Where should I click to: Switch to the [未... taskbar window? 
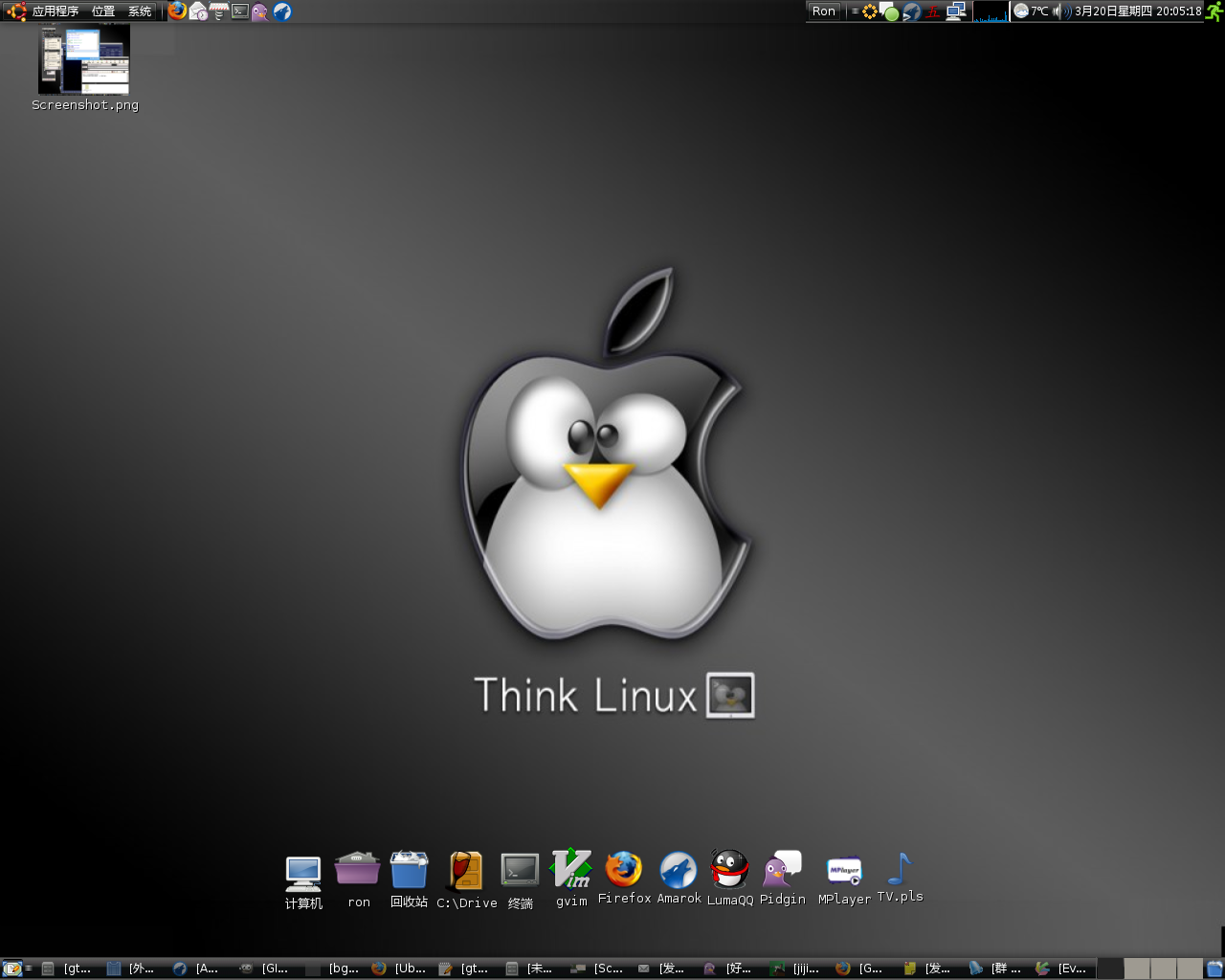point(531,969)
